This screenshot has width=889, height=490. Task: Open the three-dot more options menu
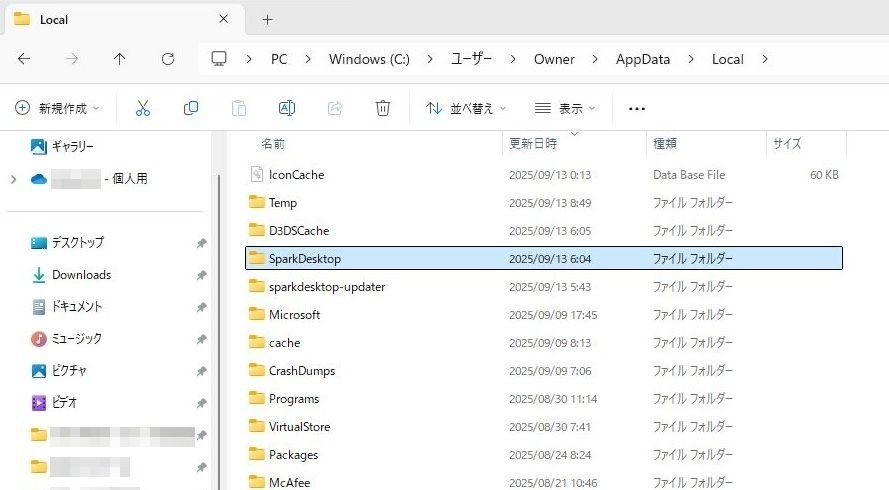point(637,108)
